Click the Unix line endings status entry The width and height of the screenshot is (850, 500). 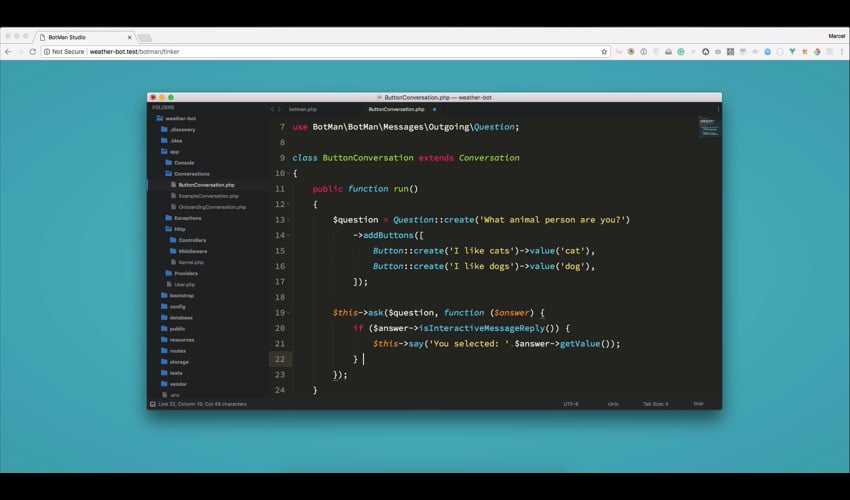tap(613, 404)
